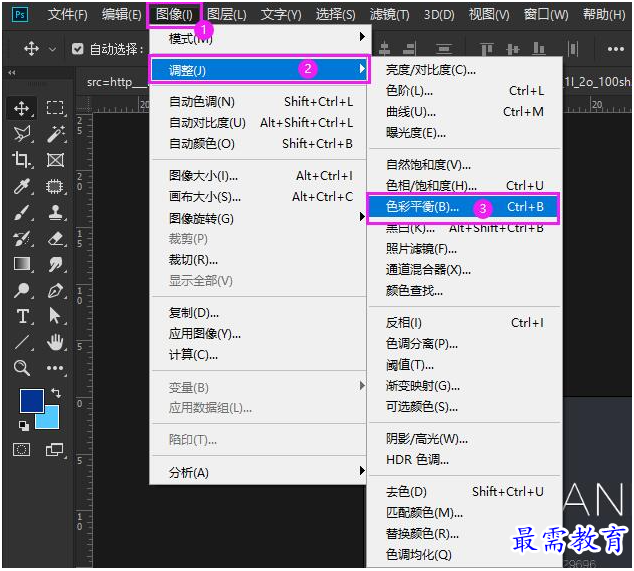Change screen mode button

55,449
